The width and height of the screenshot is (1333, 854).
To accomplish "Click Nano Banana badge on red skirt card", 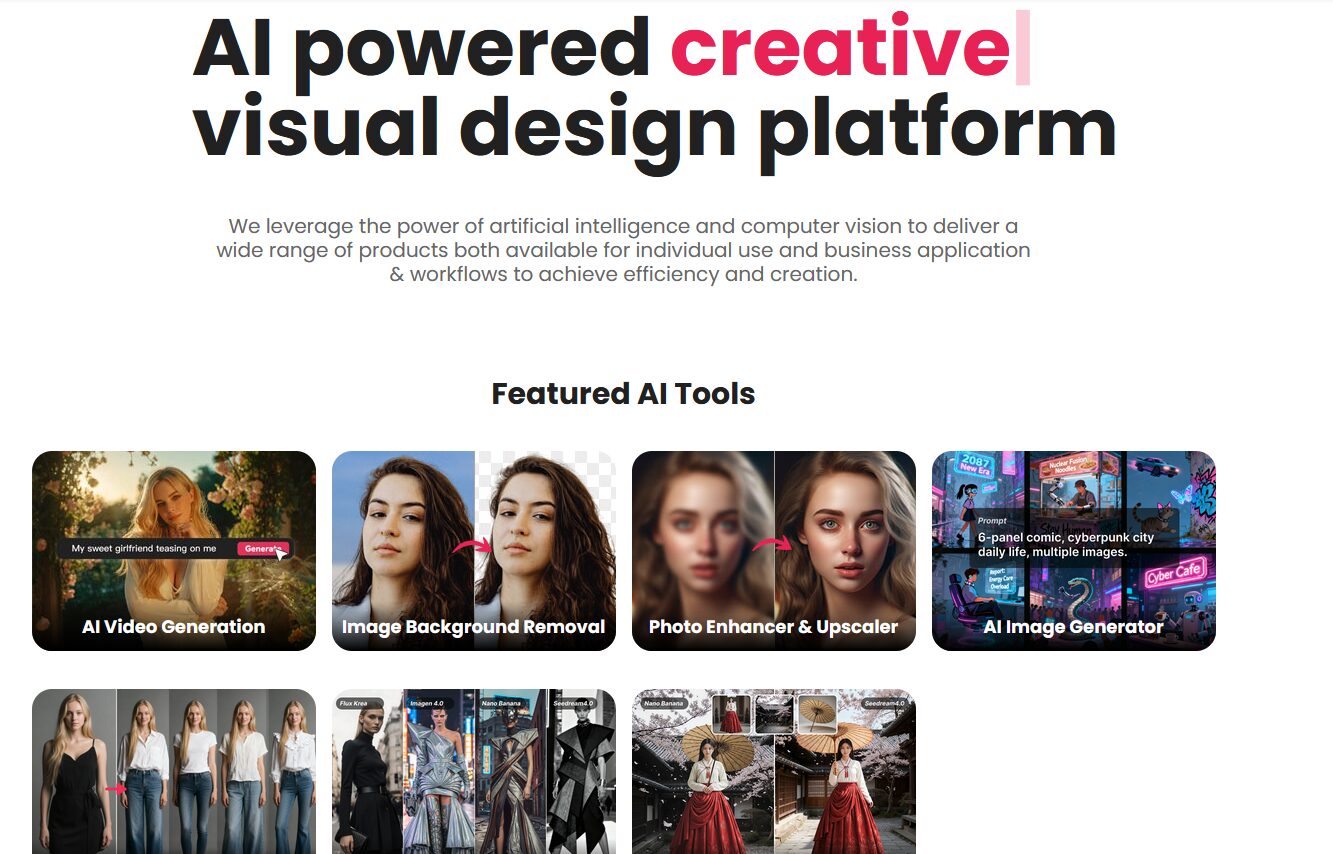I will click(x=663, y=703).
